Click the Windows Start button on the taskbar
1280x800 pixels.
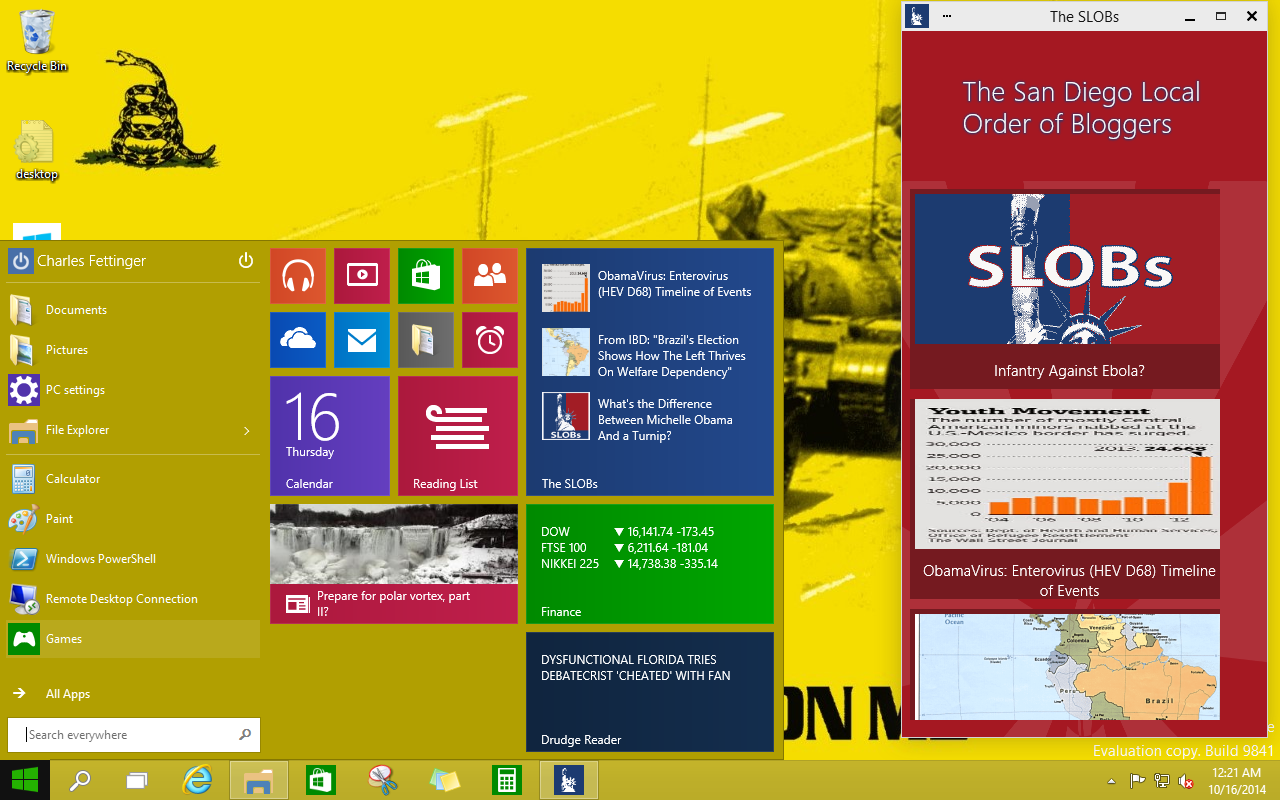tap(25, 780)
